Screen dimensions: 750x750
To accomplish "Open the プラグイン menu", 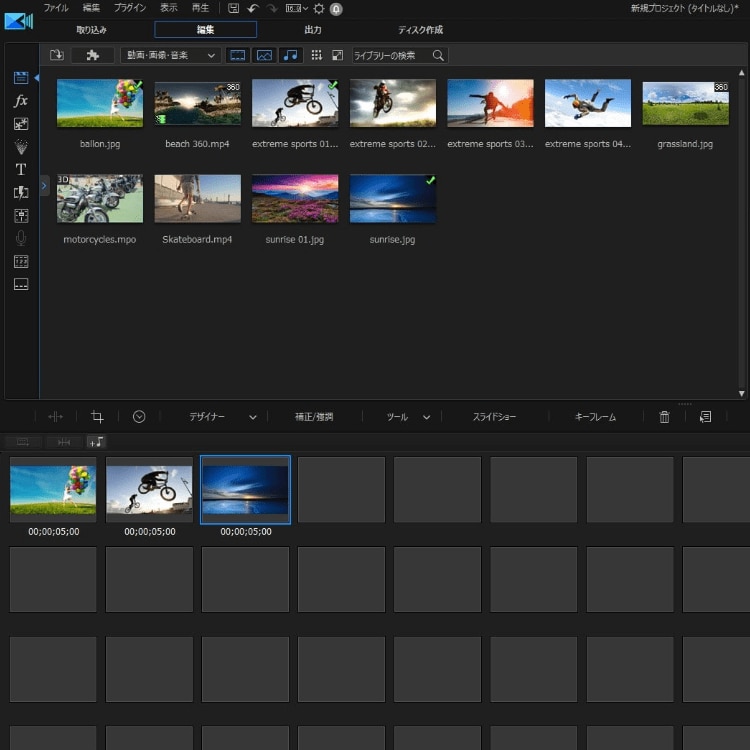I will pos(130,8).
